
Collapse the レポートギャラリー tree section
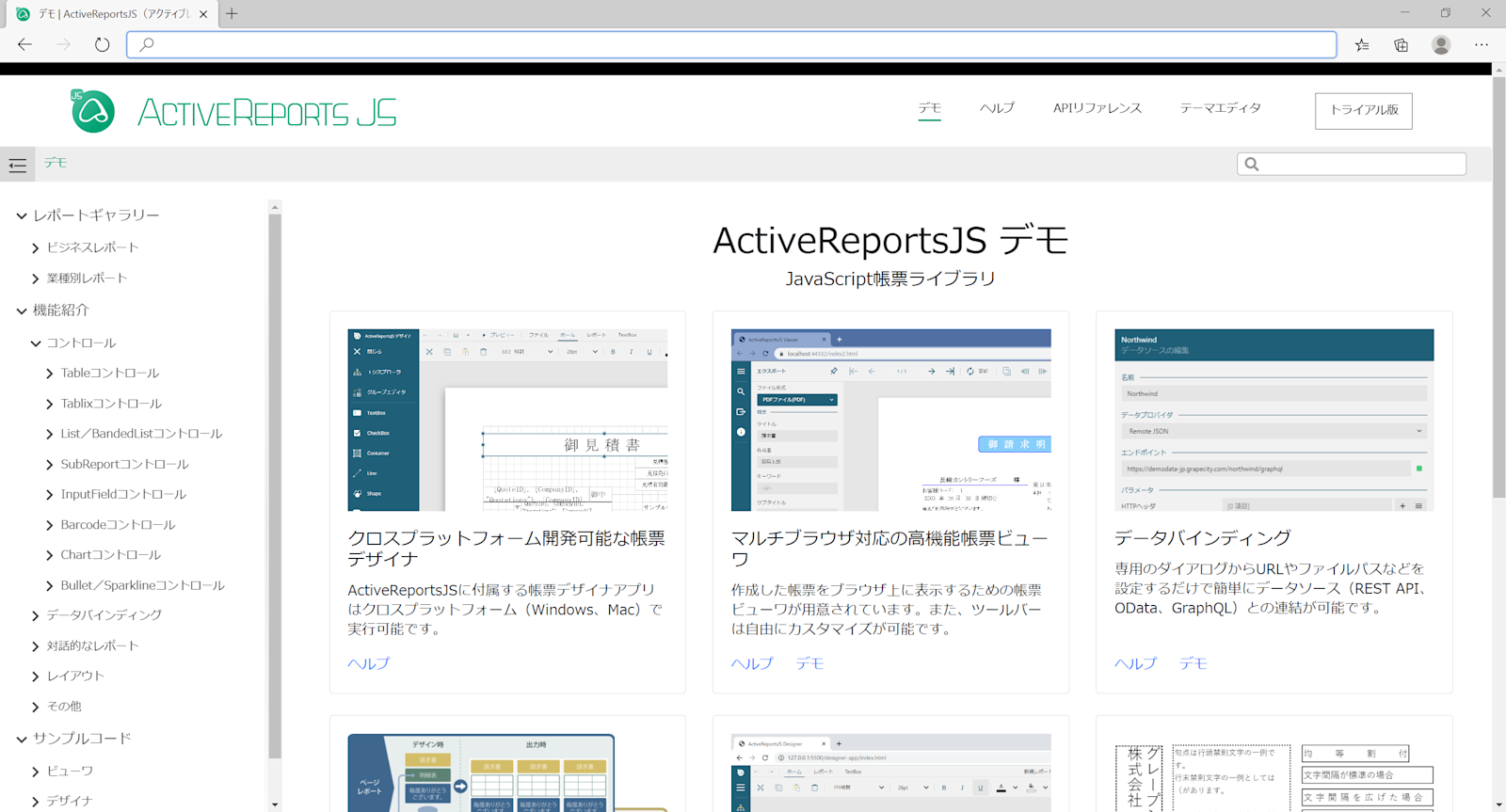pos(22,215)
